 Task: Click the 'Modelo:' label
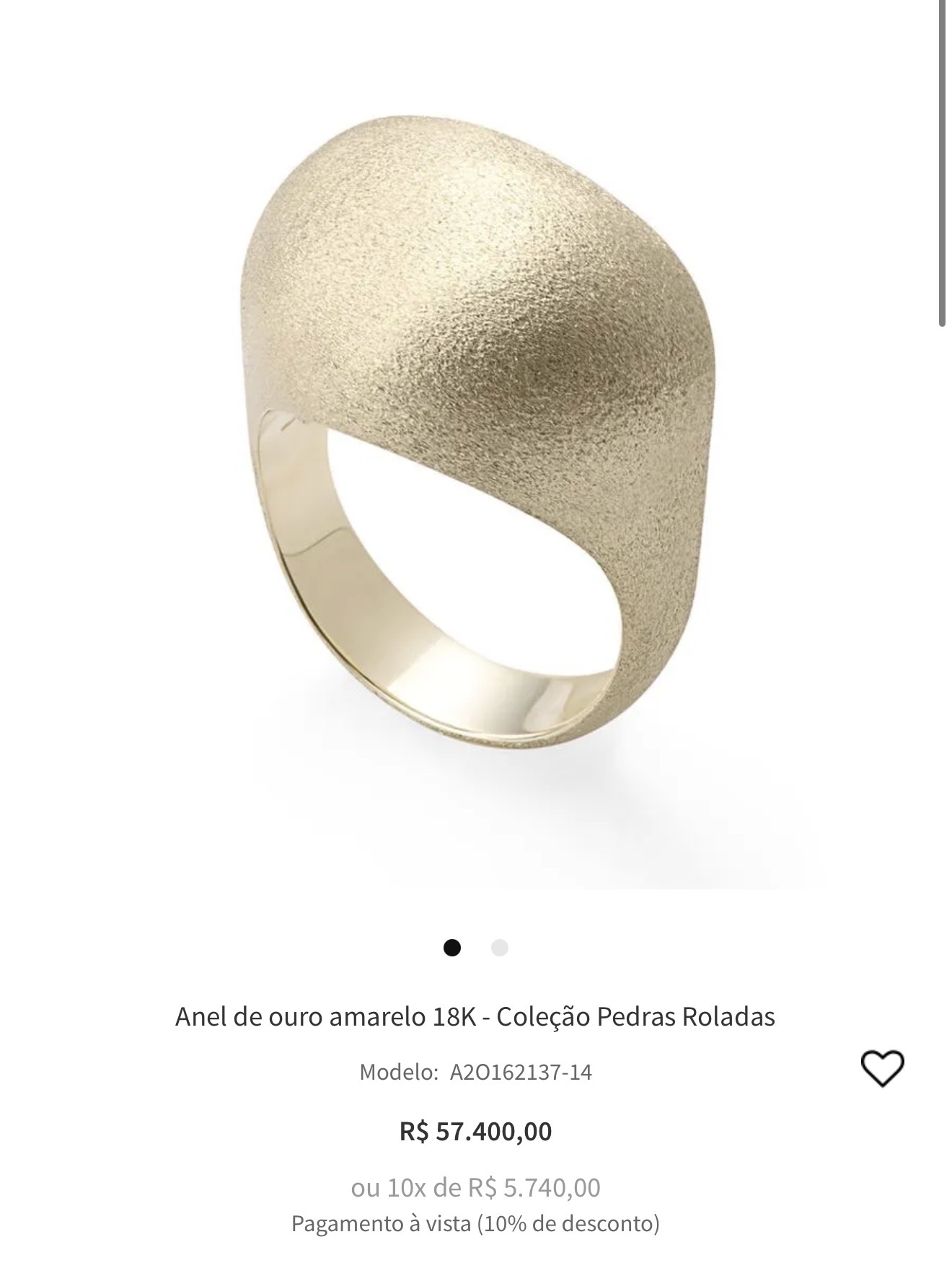point(399,1072)
